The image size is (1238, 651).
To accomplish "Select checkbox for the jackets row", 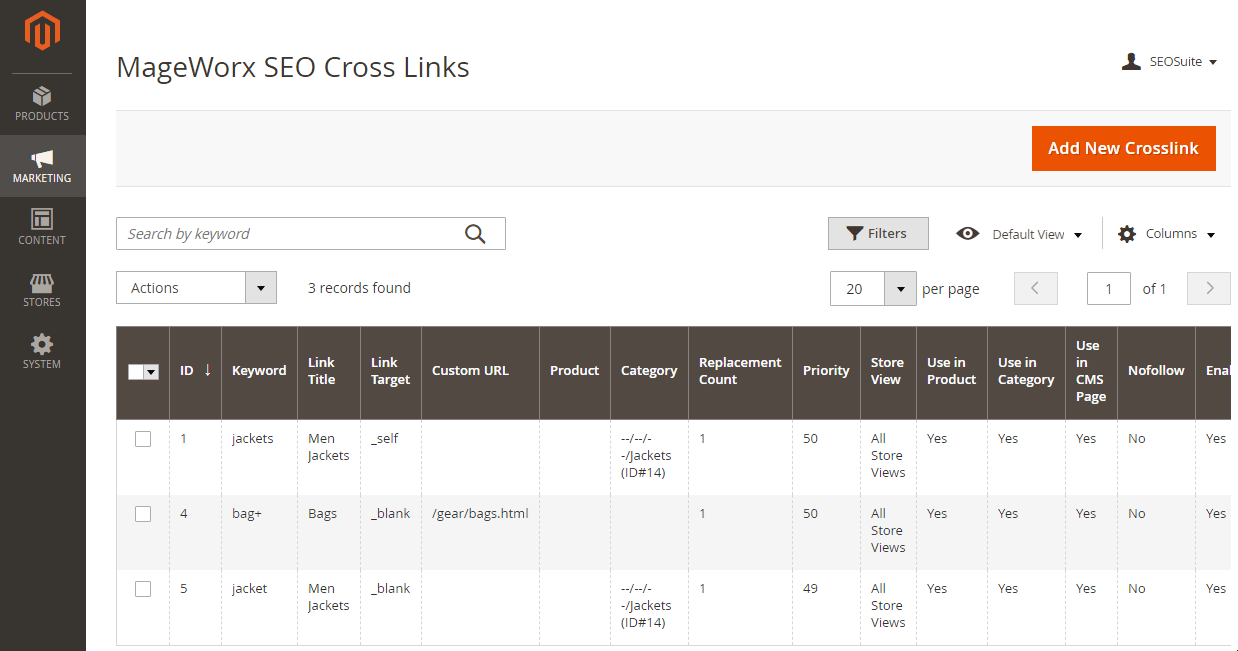I will [143, 439].
